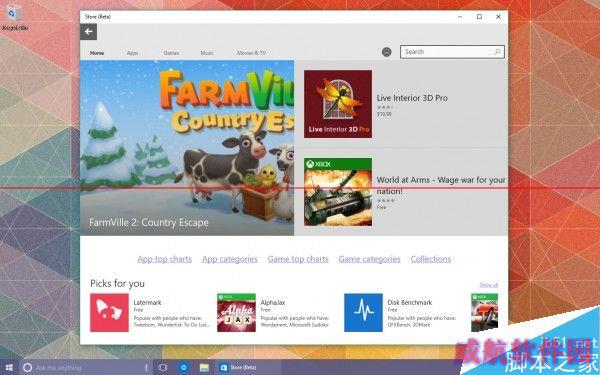Open the FarmVille 2 Country Escape banner
This screenshot has width=600, height=375.
point(187,148)
